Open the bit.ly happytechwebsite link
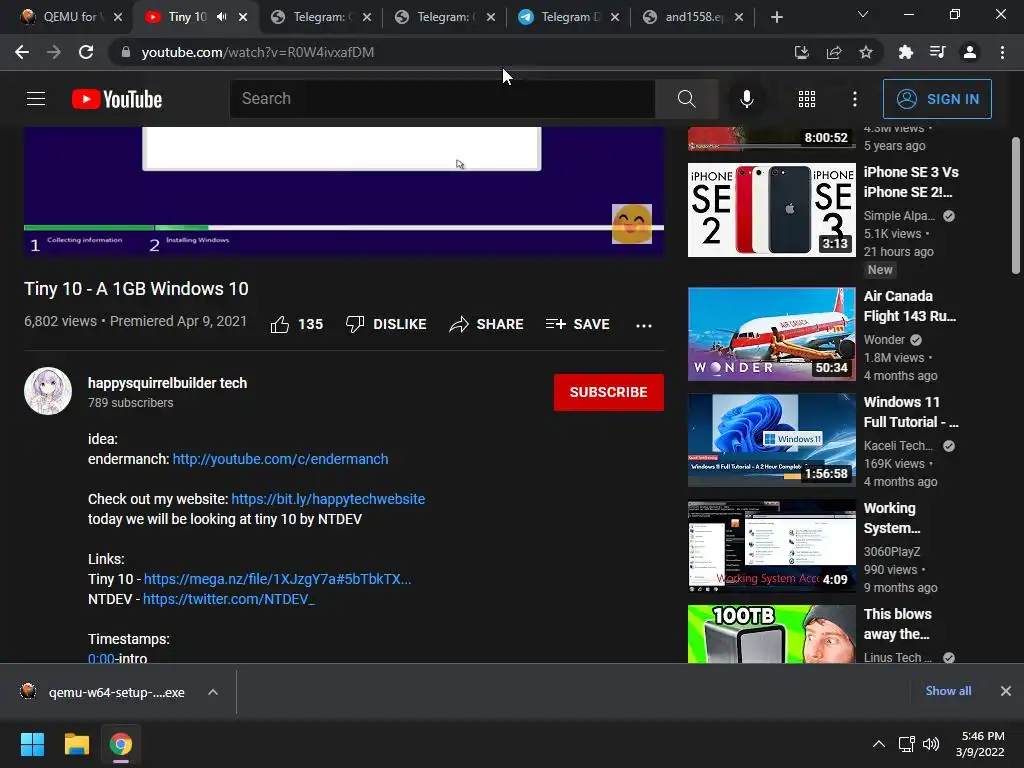 pos(328,499)
